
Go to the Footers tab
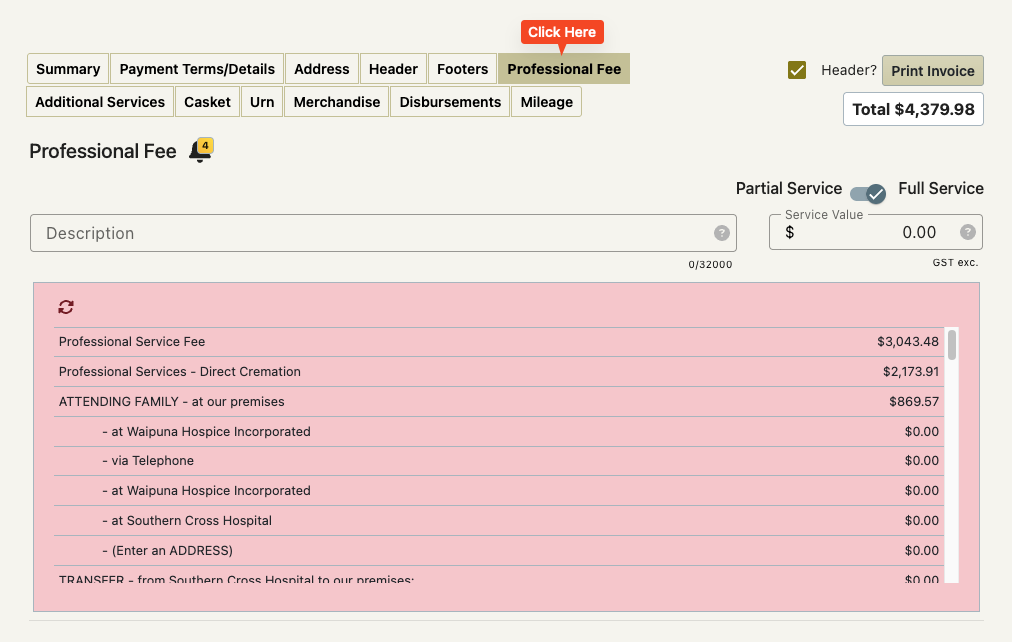click(462, 69)
